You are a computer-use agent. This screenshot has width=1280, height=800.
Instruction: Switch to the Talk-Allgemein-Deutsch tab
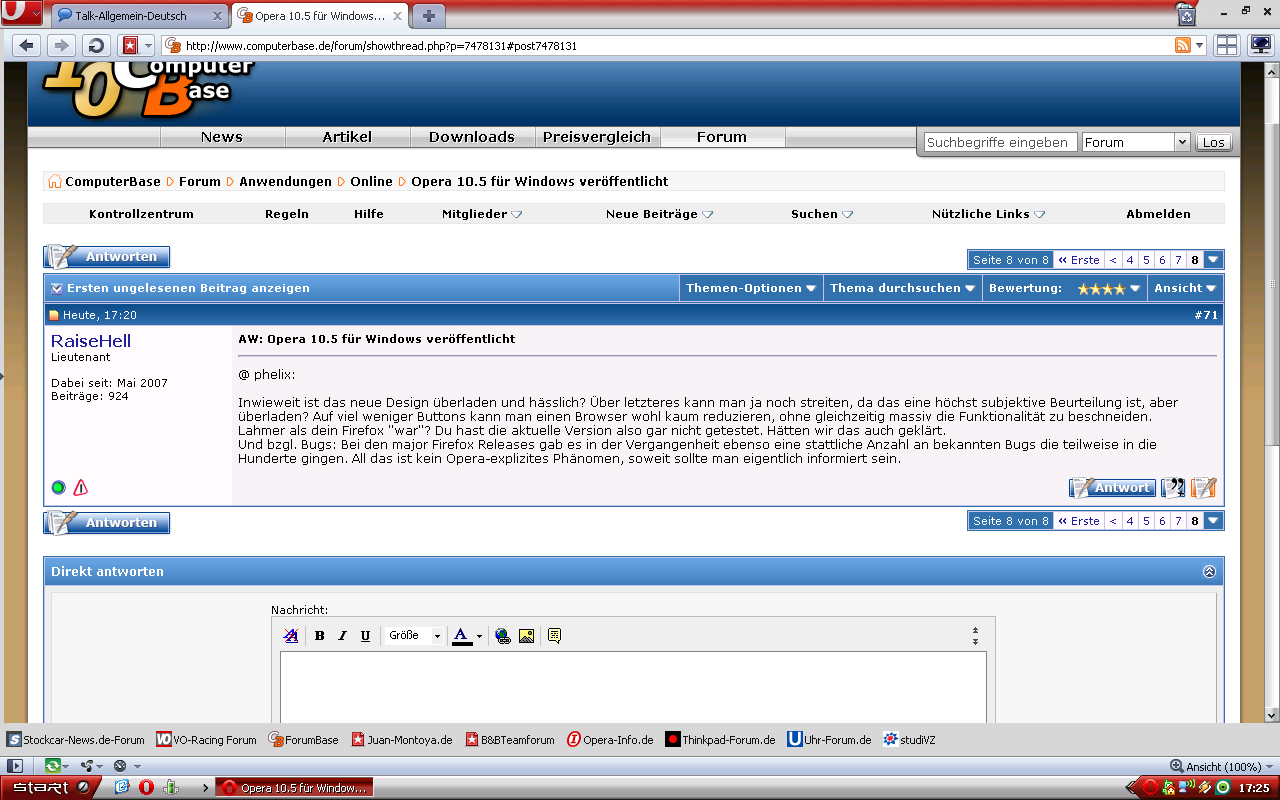tap(140, 15)
